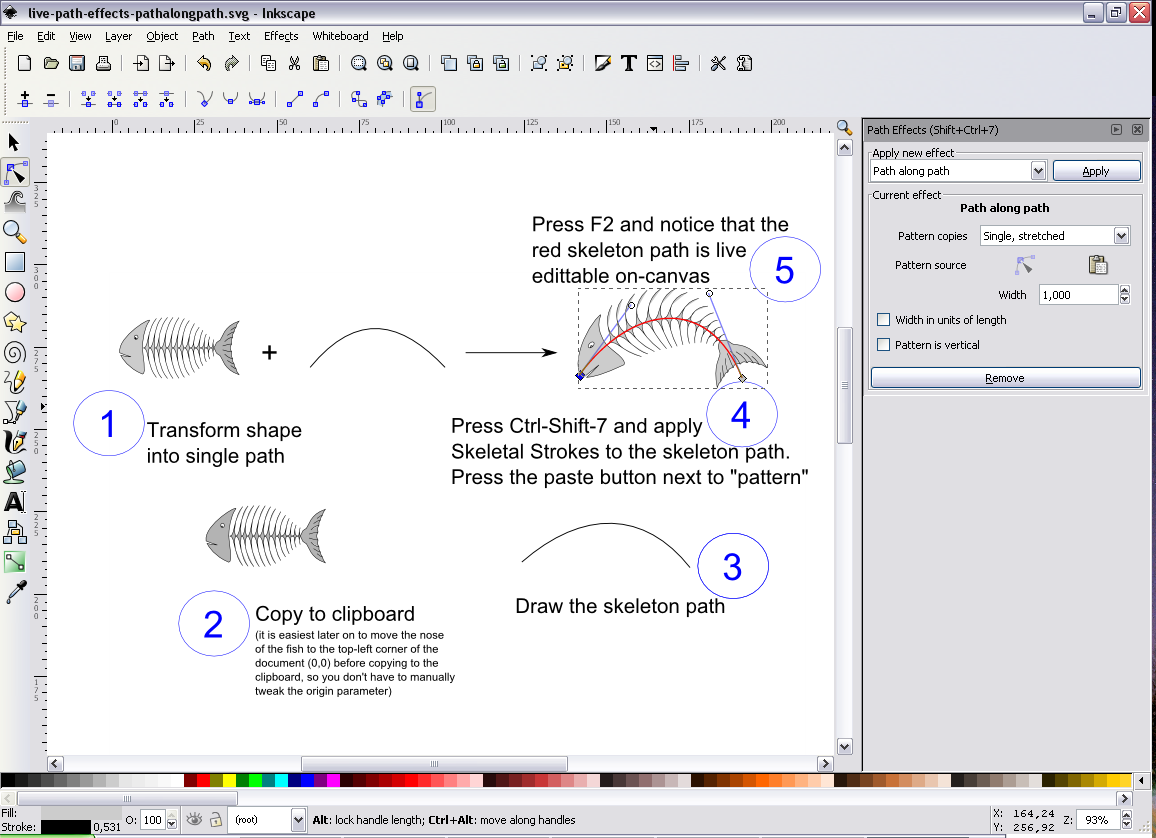Open the Effects menu
This screenshot has width=1156, height=838.
(281, 36)
